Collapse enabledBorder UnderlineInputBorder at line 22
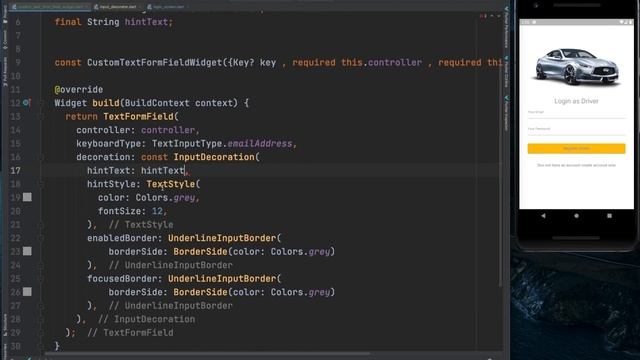Screen dimensions: 640x360 pos(41,238)
